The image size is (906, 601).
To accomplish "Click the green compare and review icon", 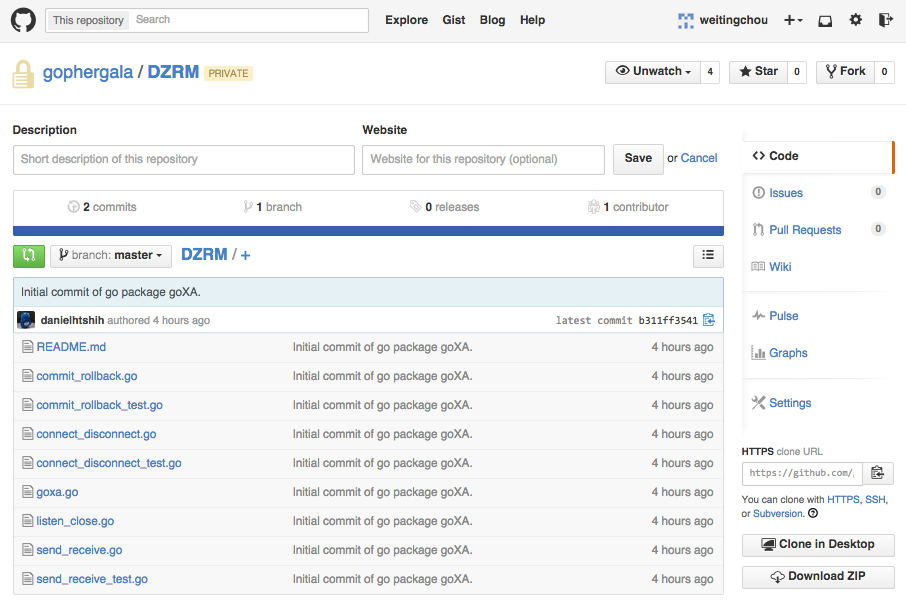I will 29,256.
